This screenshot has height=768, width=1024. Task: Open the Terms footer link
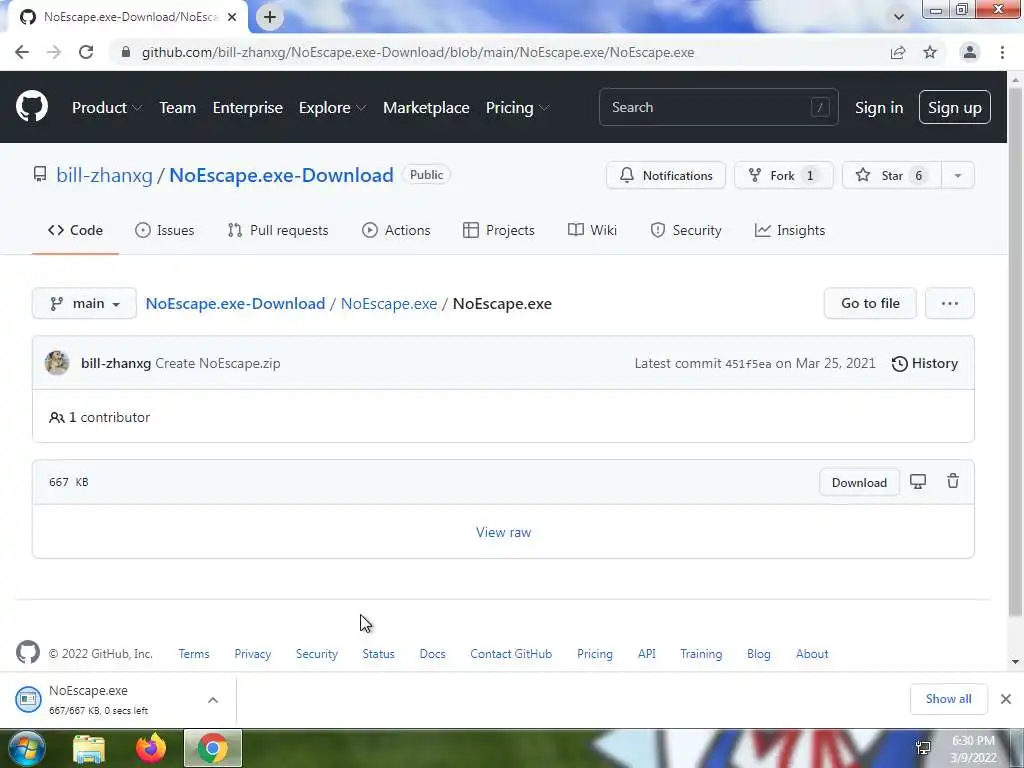pos(194,654)
